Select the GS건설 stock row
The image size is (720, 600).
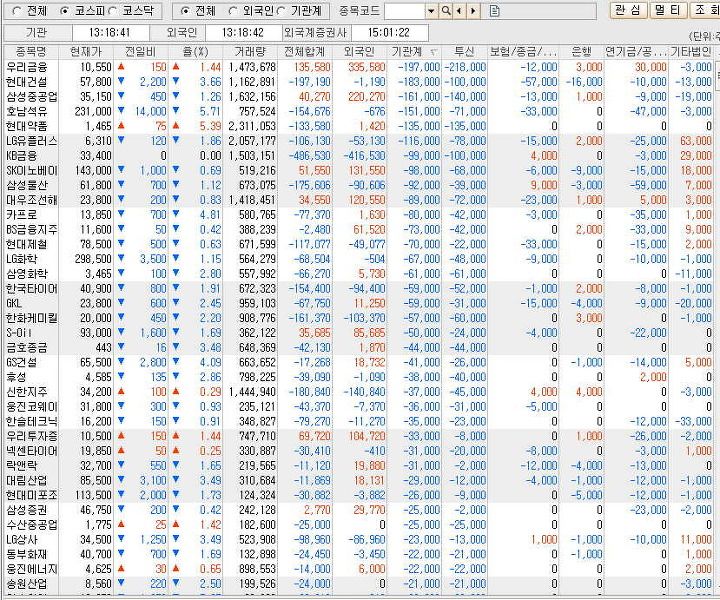click(358, 363)
